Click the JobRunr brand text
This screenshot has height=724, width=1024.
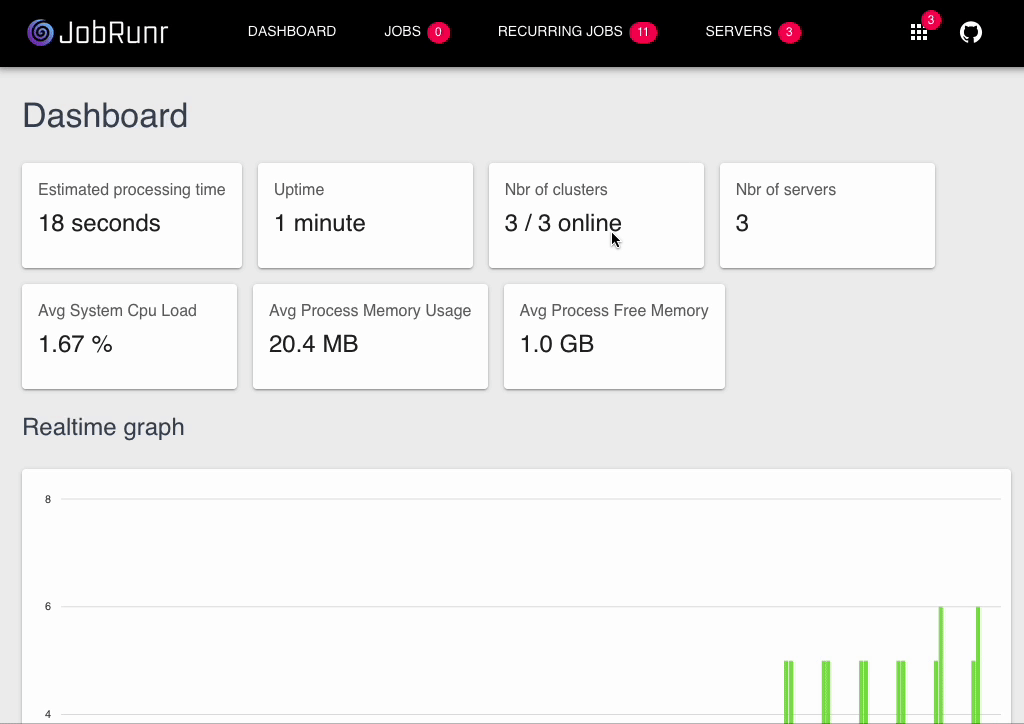(x=114, y=32)
